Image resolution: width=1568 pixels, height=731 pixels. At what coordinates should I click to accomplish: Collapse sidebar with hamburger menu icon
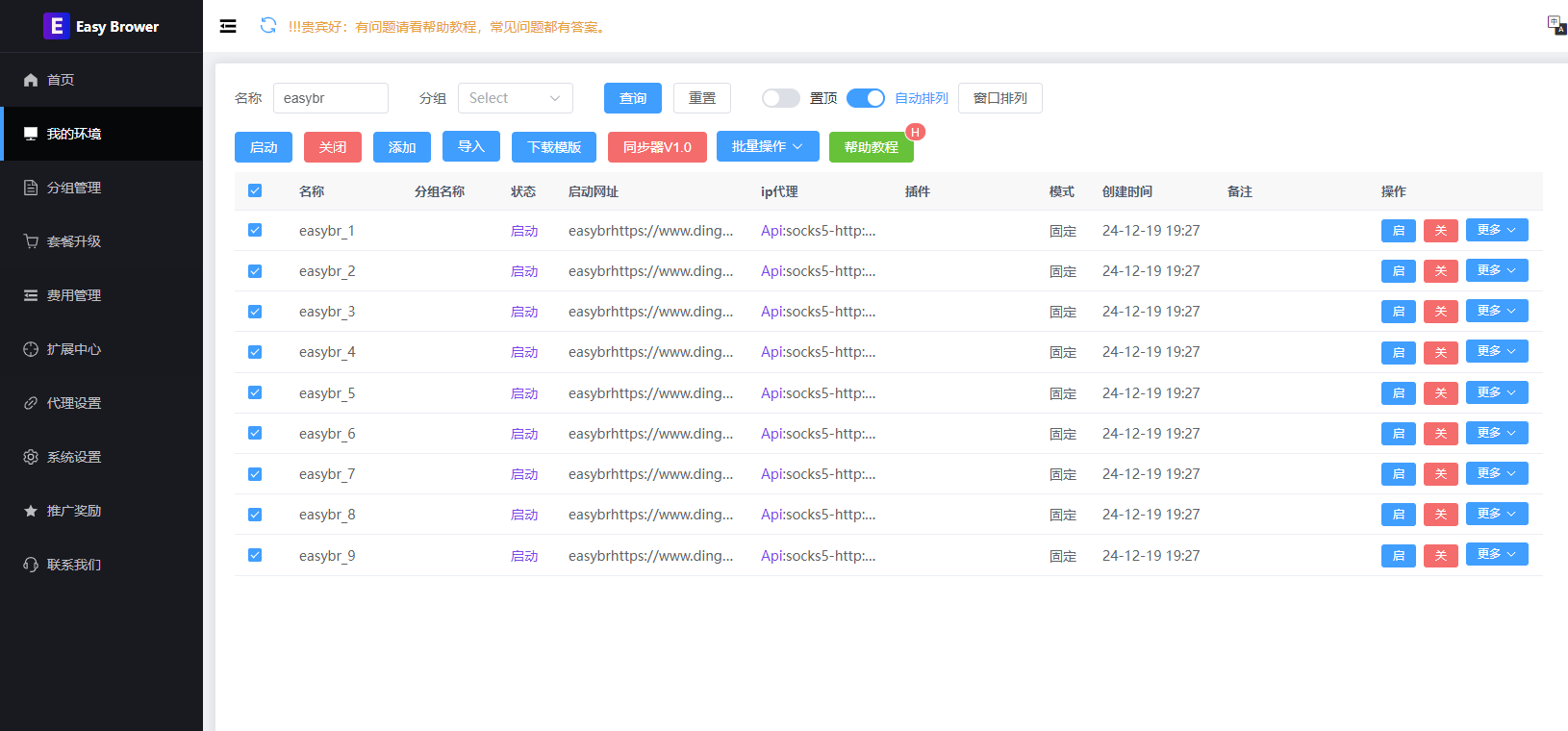click(228, 26)
